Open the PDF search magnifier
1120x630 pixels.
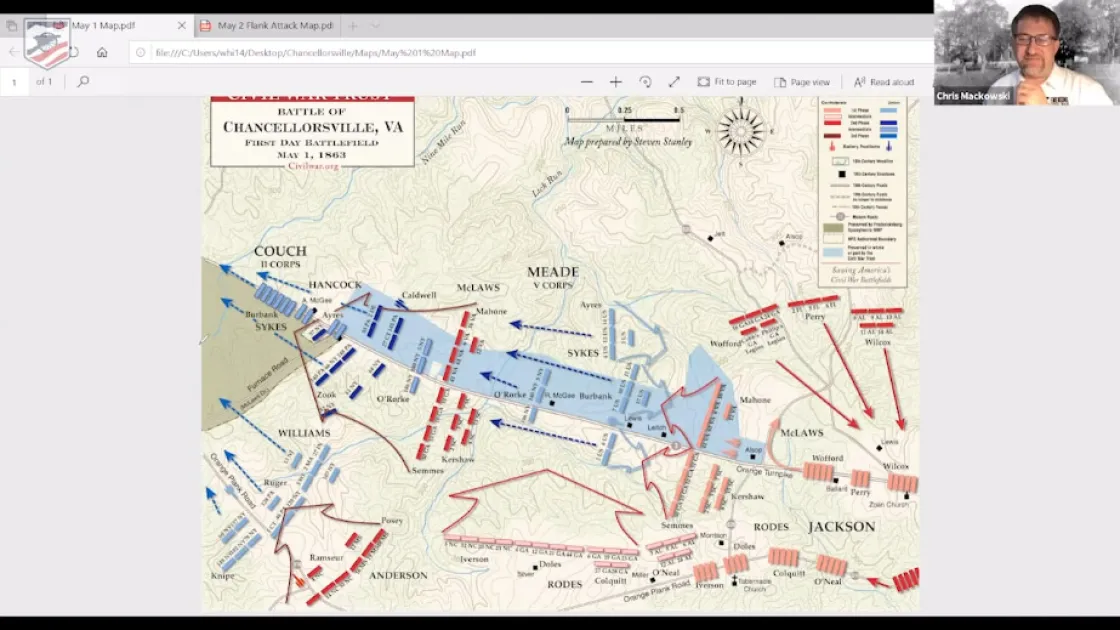84,82
